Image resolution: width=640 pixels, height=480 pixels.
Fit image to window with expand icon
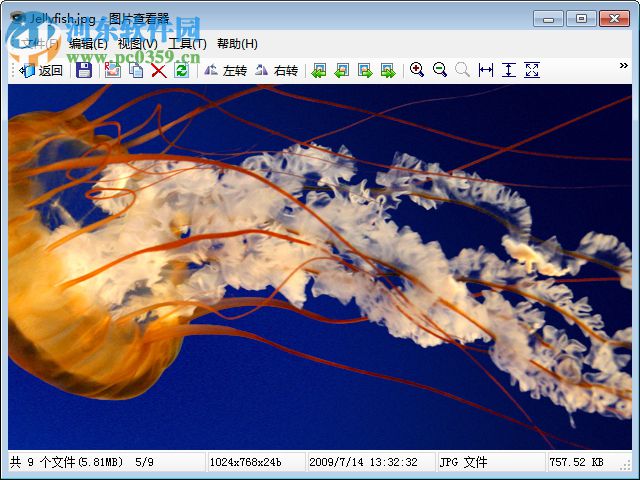click(x=532, y=70)
